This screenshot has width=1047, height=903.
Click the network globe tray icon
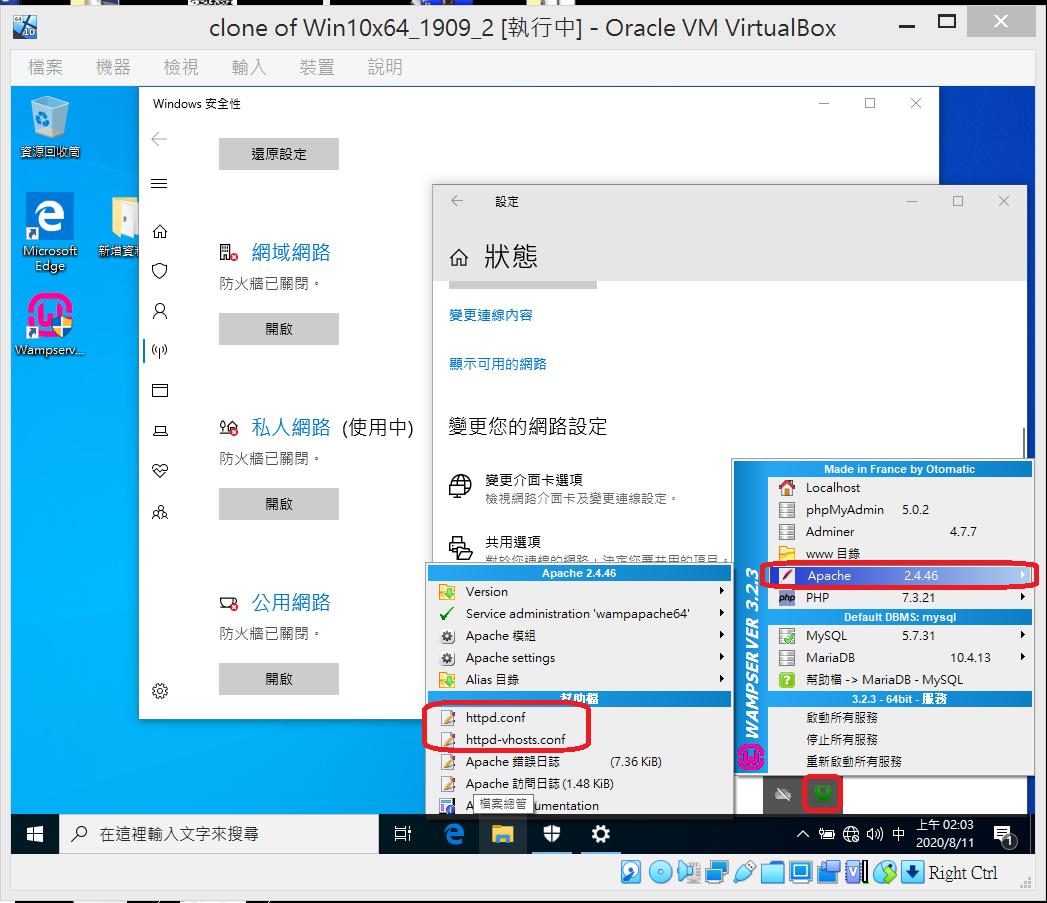(x=851, y=834)
